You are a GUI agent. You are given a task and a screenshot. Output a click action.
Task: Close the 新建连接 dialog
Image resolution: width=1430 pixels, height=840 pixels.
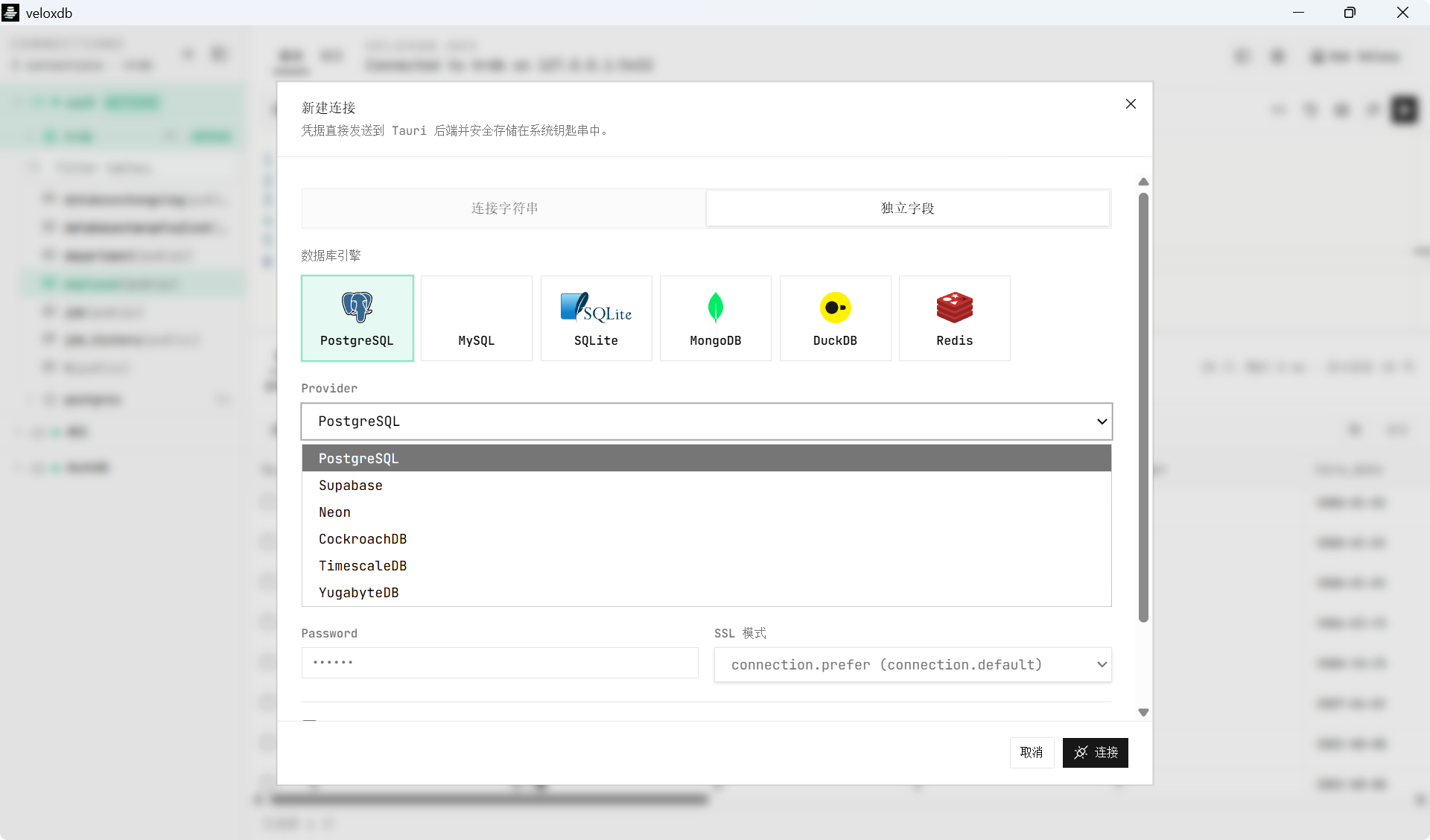(1131, 104)
